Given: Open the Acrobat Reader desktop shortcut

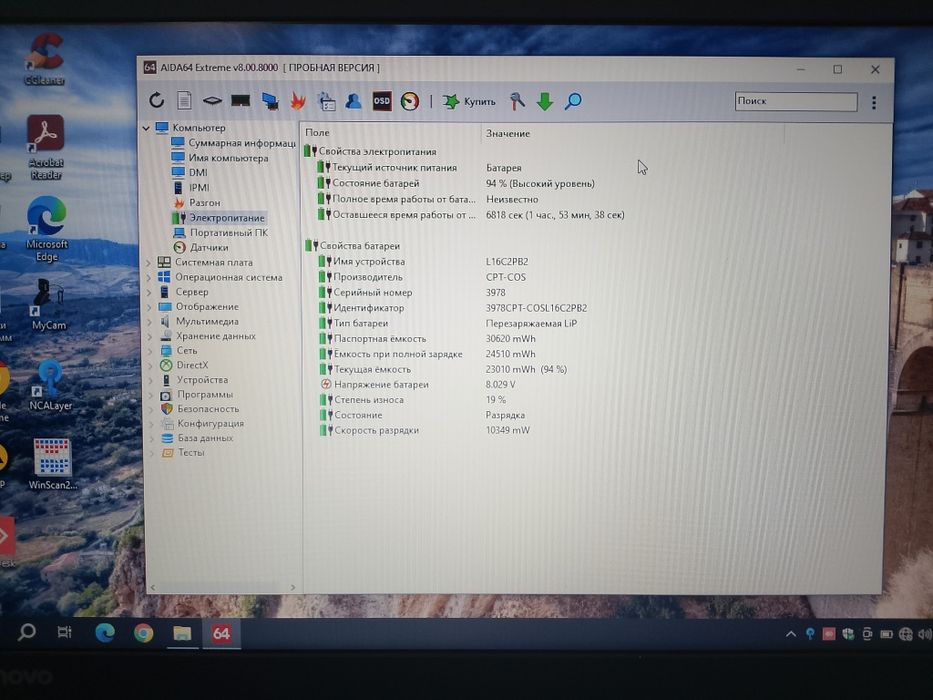Looking at the screenshot, I should tap(46, 148).
